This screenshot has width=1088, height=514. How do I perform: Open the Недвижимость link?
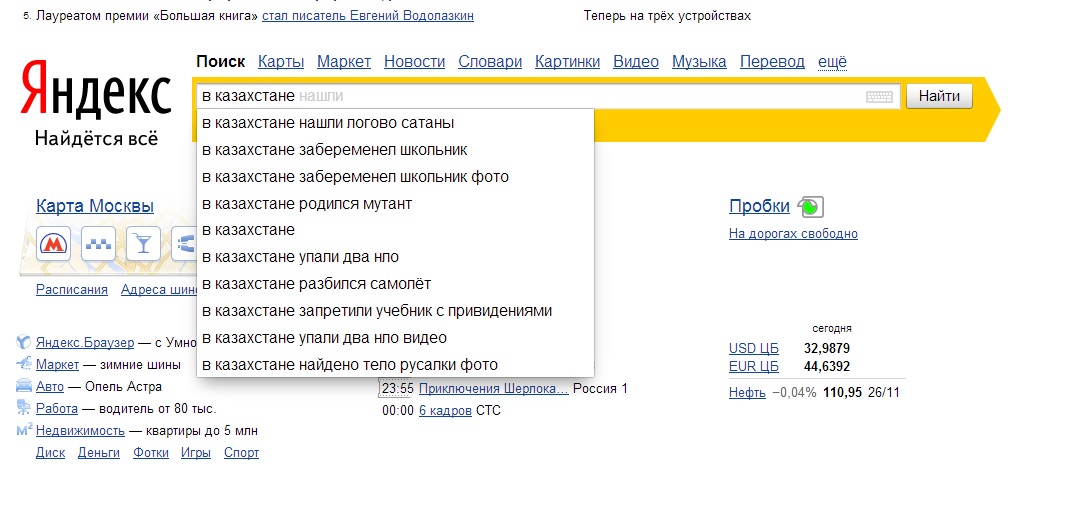click(80, 431)
